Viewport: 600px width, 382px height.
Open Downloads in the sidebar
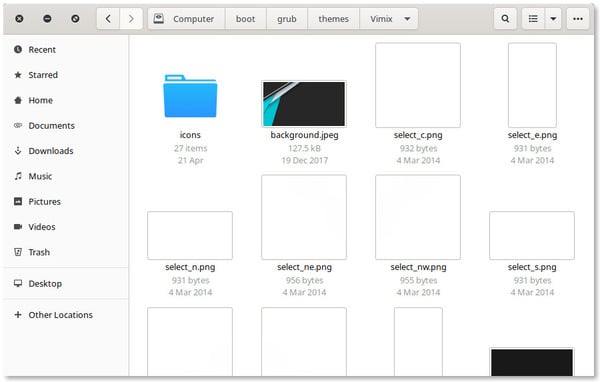tap(65, 150)
